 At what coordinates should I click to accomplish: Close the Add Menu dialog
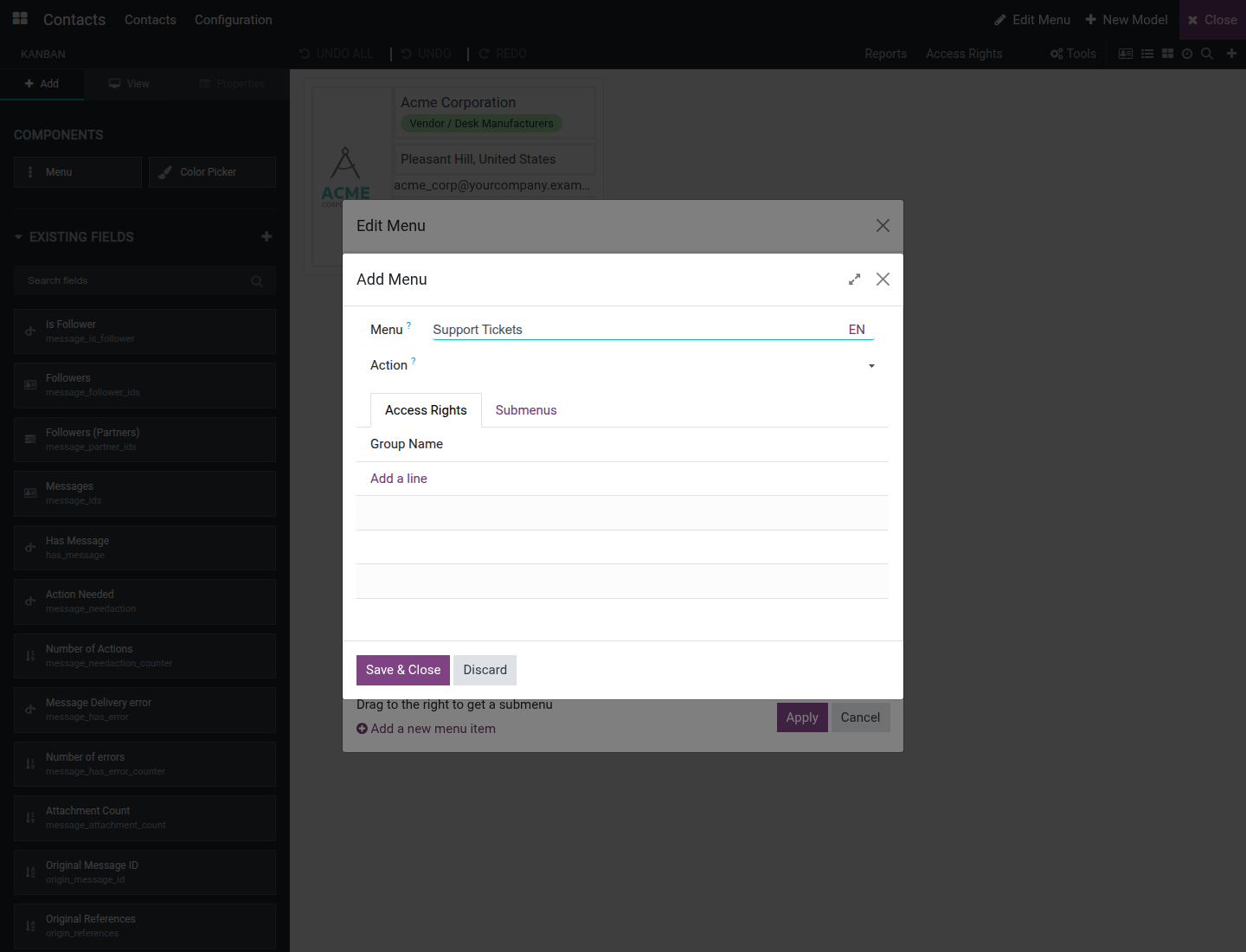point(883,280)
